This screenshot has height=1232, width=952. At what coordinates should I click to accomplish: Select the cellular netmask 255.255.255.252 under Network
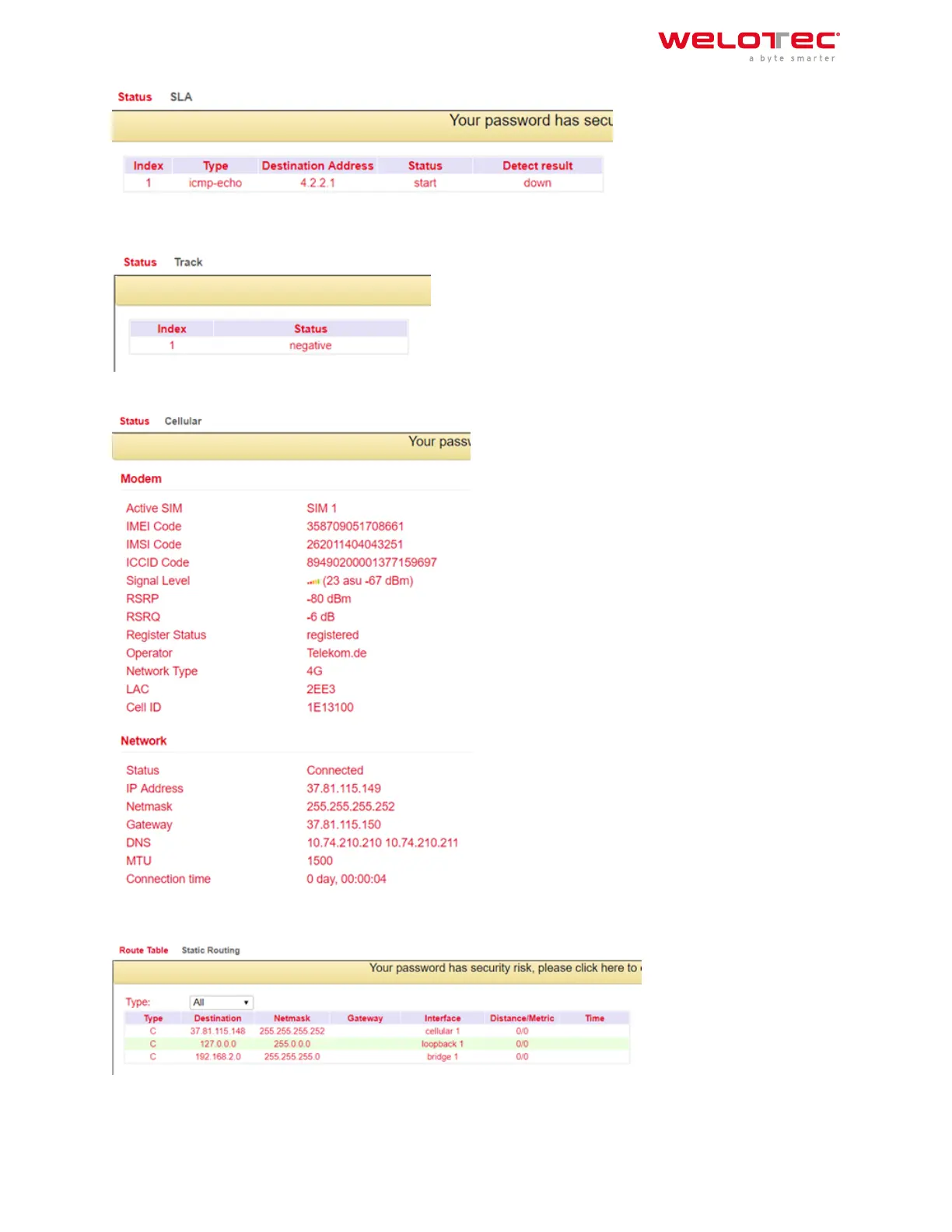coord(350,807)
